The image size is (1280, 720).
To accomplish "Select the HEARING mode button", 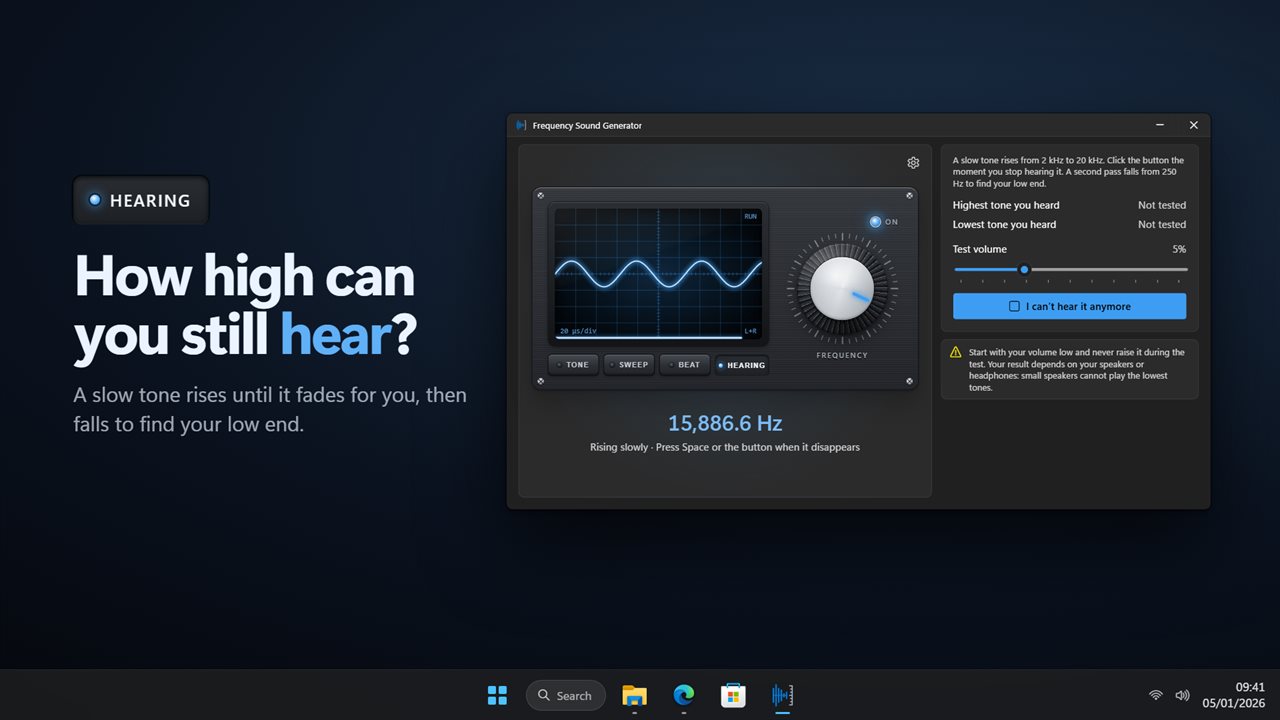I will [742, 365].
